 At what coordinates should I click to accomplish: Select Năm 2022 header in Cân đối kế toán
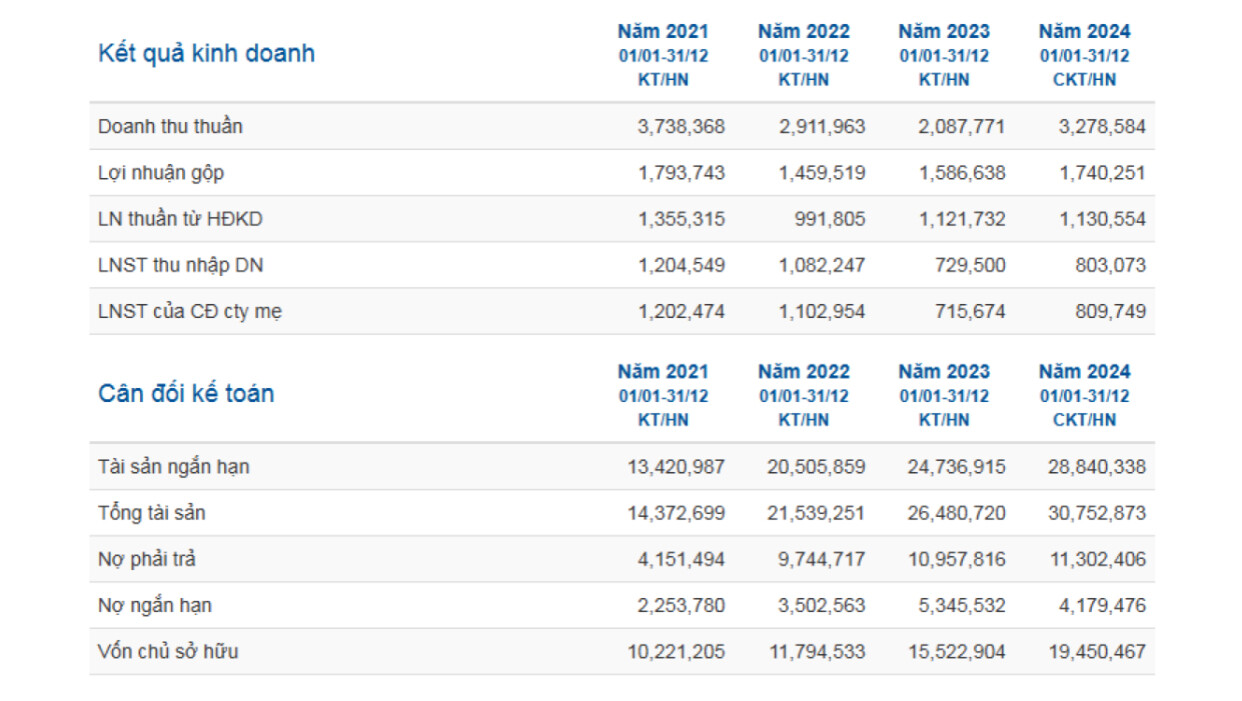click(x=803, y=372)
